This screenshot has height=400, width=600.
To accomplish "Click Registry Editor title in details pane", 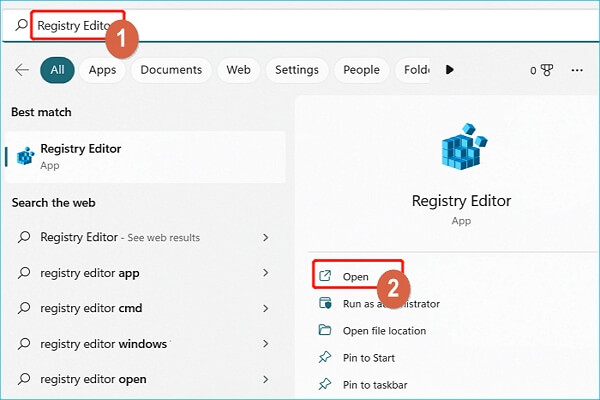I will point(461,201).
